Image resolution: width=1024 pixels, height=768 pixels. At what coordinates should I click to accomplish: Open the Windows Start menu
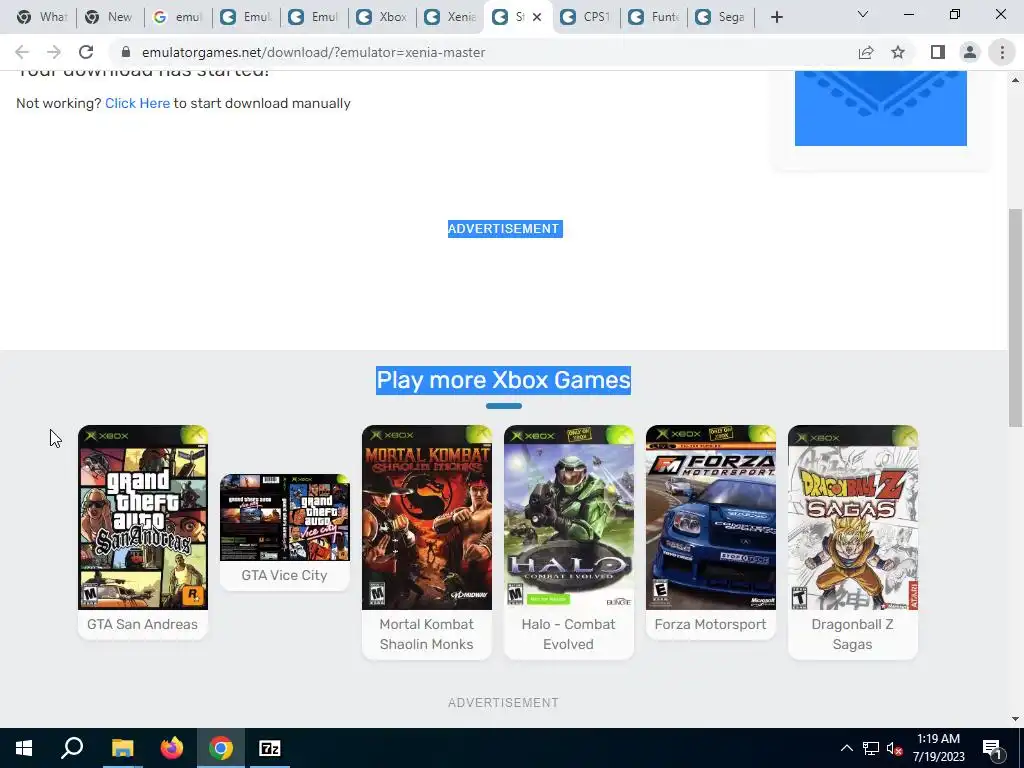pos(24,748)
